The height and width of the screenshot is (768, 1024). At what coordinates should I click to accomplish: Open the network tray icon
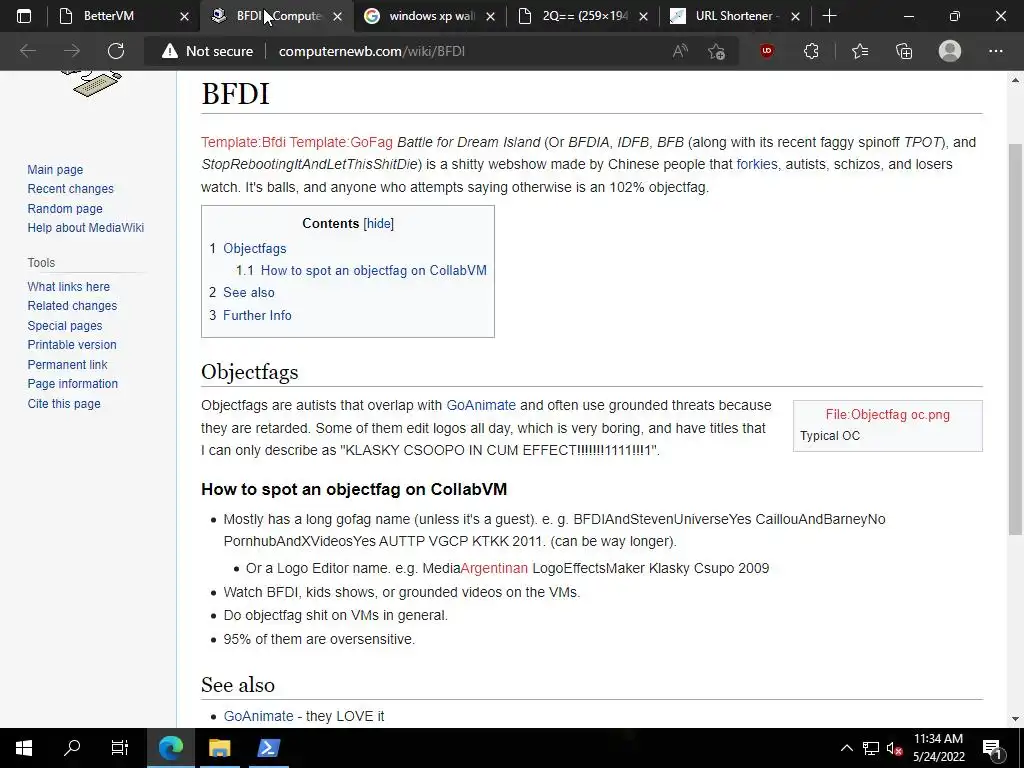[871, 748]
